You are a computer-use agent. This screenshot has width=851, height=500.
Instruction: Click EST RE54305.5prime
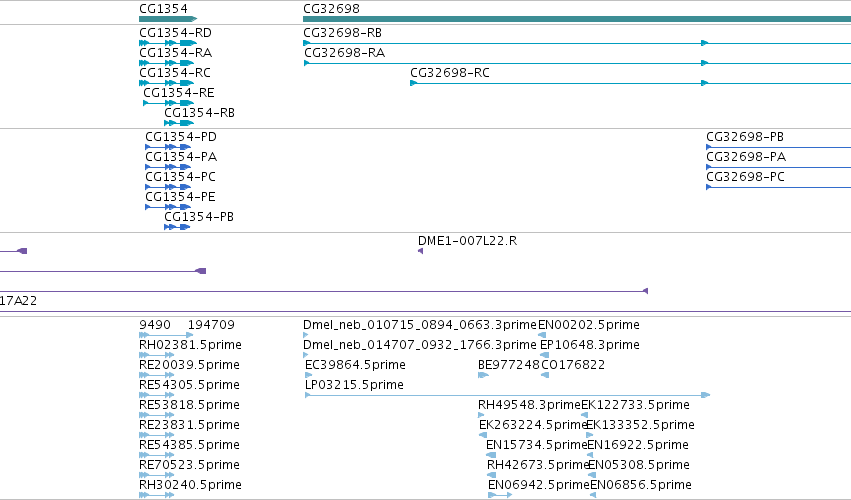click(x=189, y=385)
